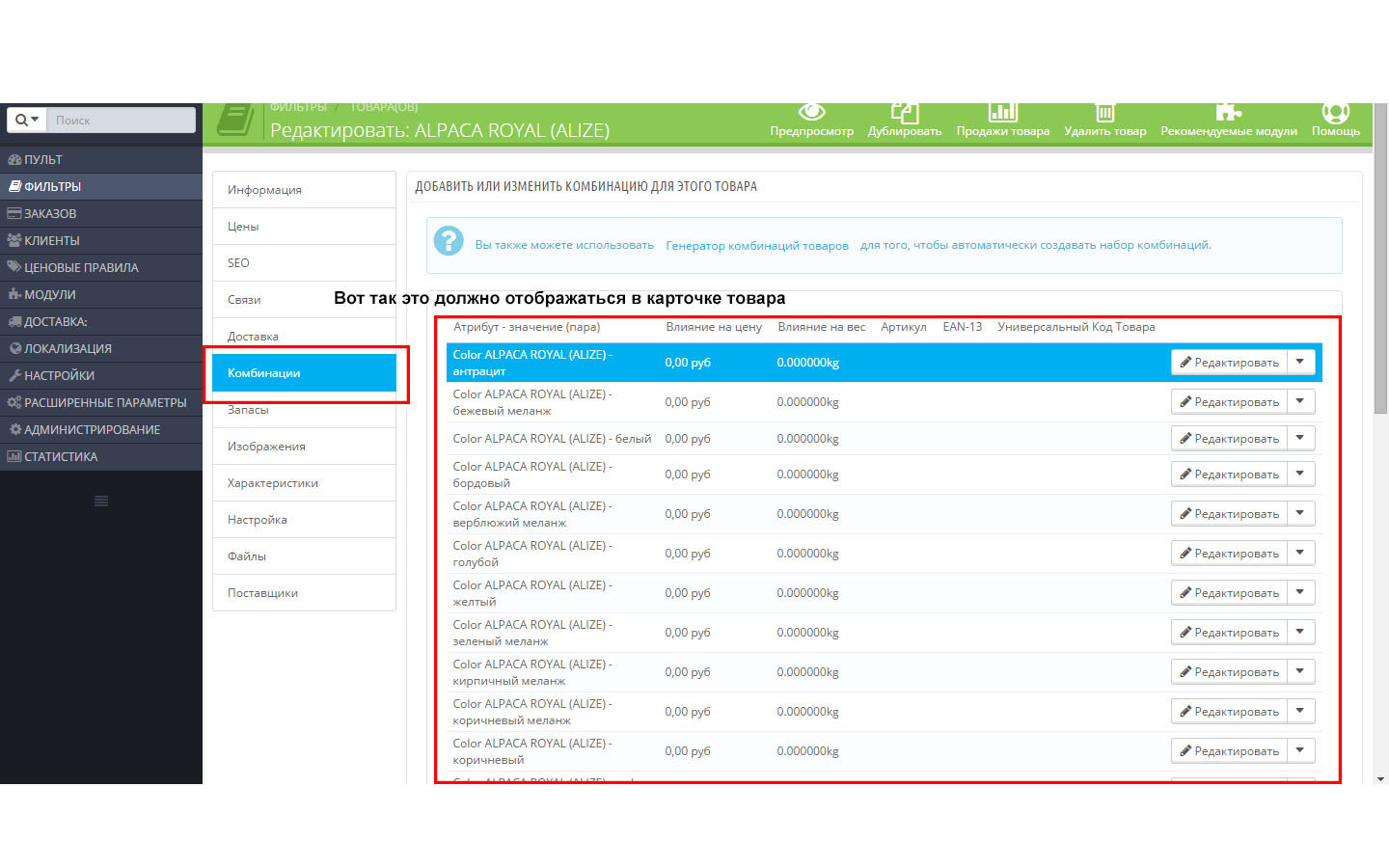The image size is (1389, 868).
Task: Open the МОДУЛИ modules menu
Action: 101,294
